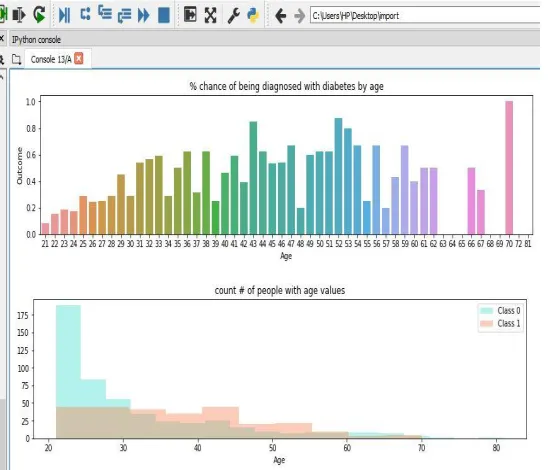Click the working directory path field
This screenshot has width=550, height=470.
click(425, 16)
